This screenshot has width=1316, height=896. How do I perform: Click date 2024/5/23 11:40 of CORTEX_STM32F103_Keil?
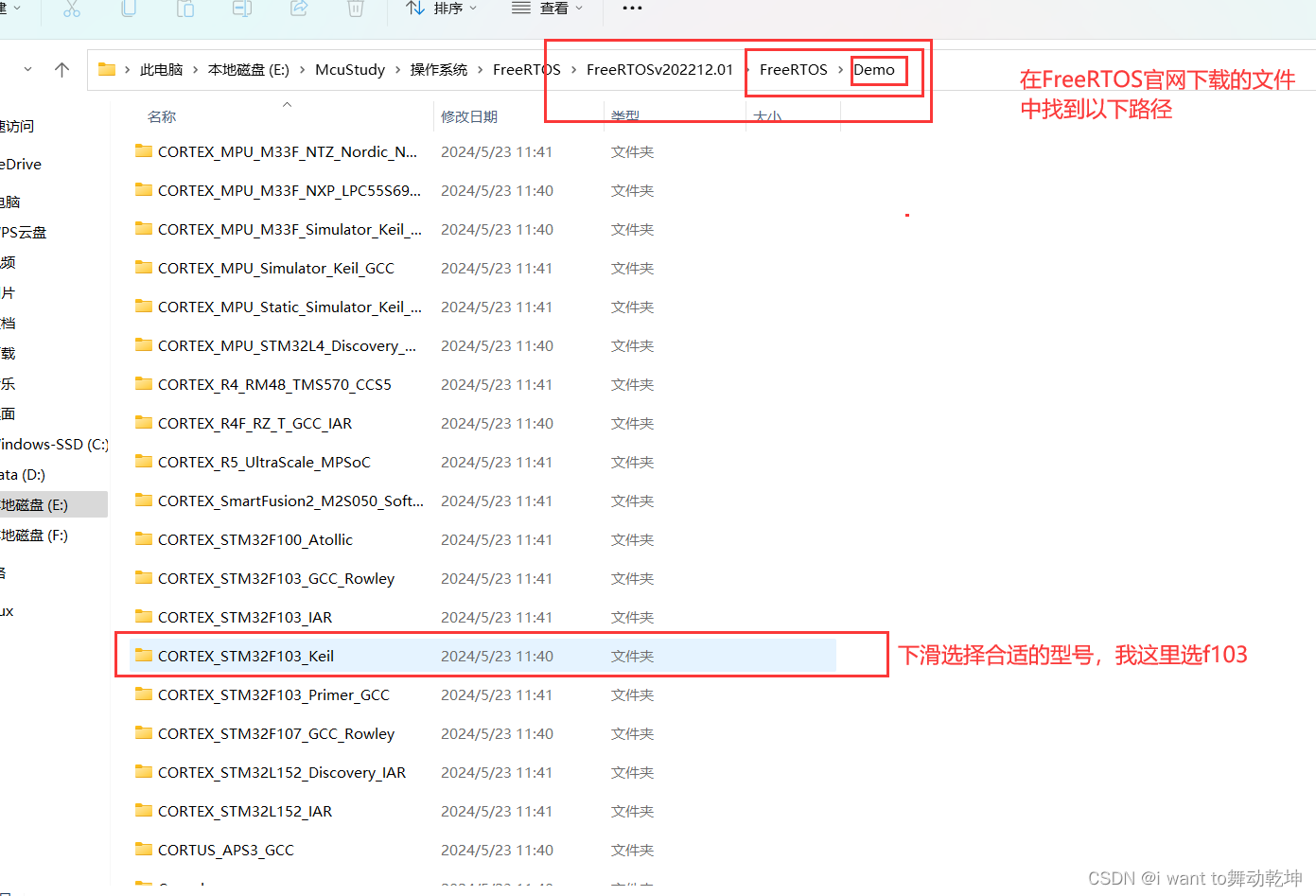(x=497, y=657)
